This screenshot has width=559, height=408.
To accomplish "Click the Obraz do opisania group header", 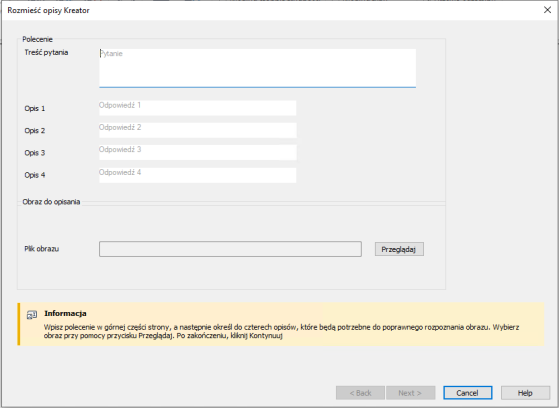I will pyautogui.click(x=51, y=202).
